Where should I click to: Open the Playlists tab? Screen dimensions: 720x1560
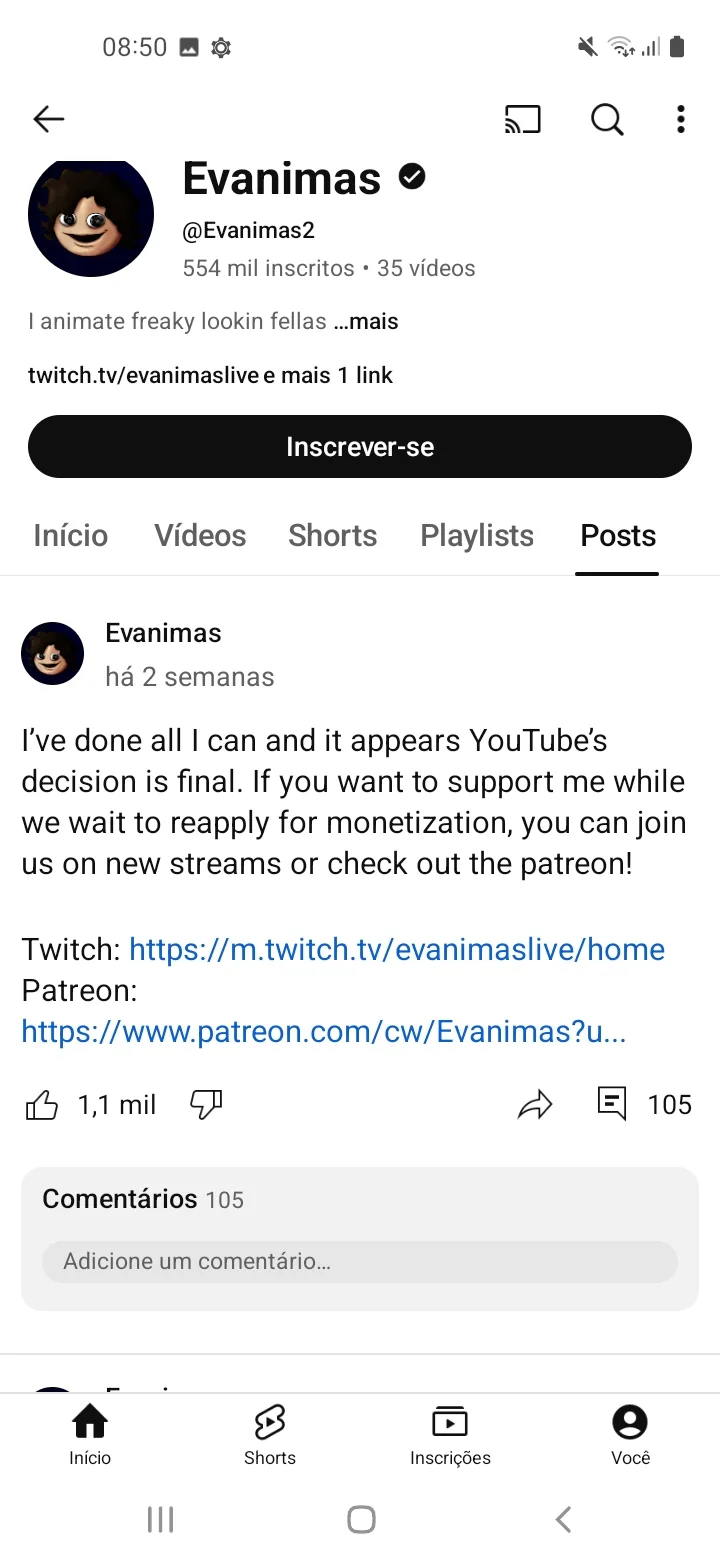pyautogui.click(x=477, y=536)
